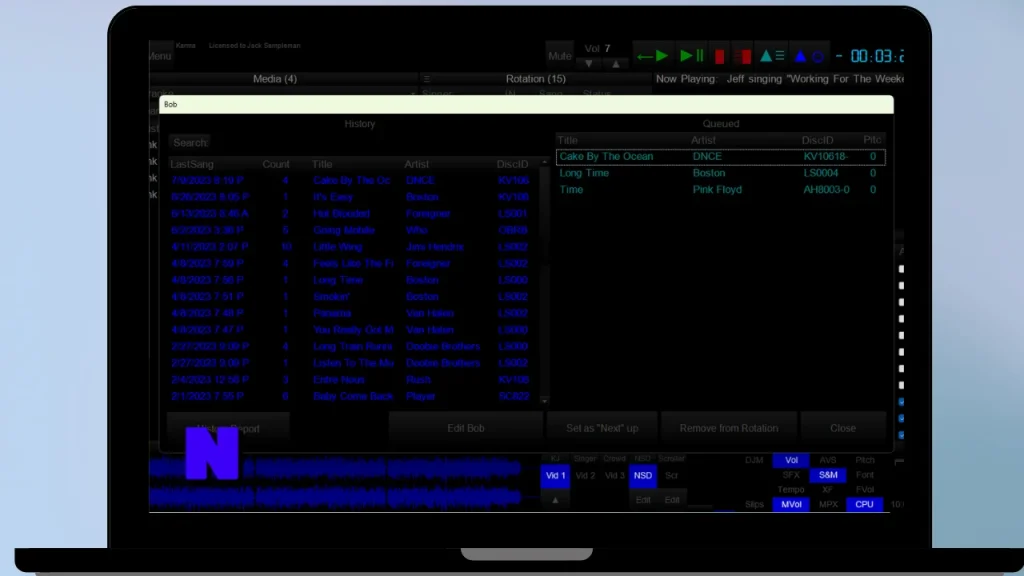Lower volume with the down arrow under Vol
Screen dimensions: 1024x576
588,64
